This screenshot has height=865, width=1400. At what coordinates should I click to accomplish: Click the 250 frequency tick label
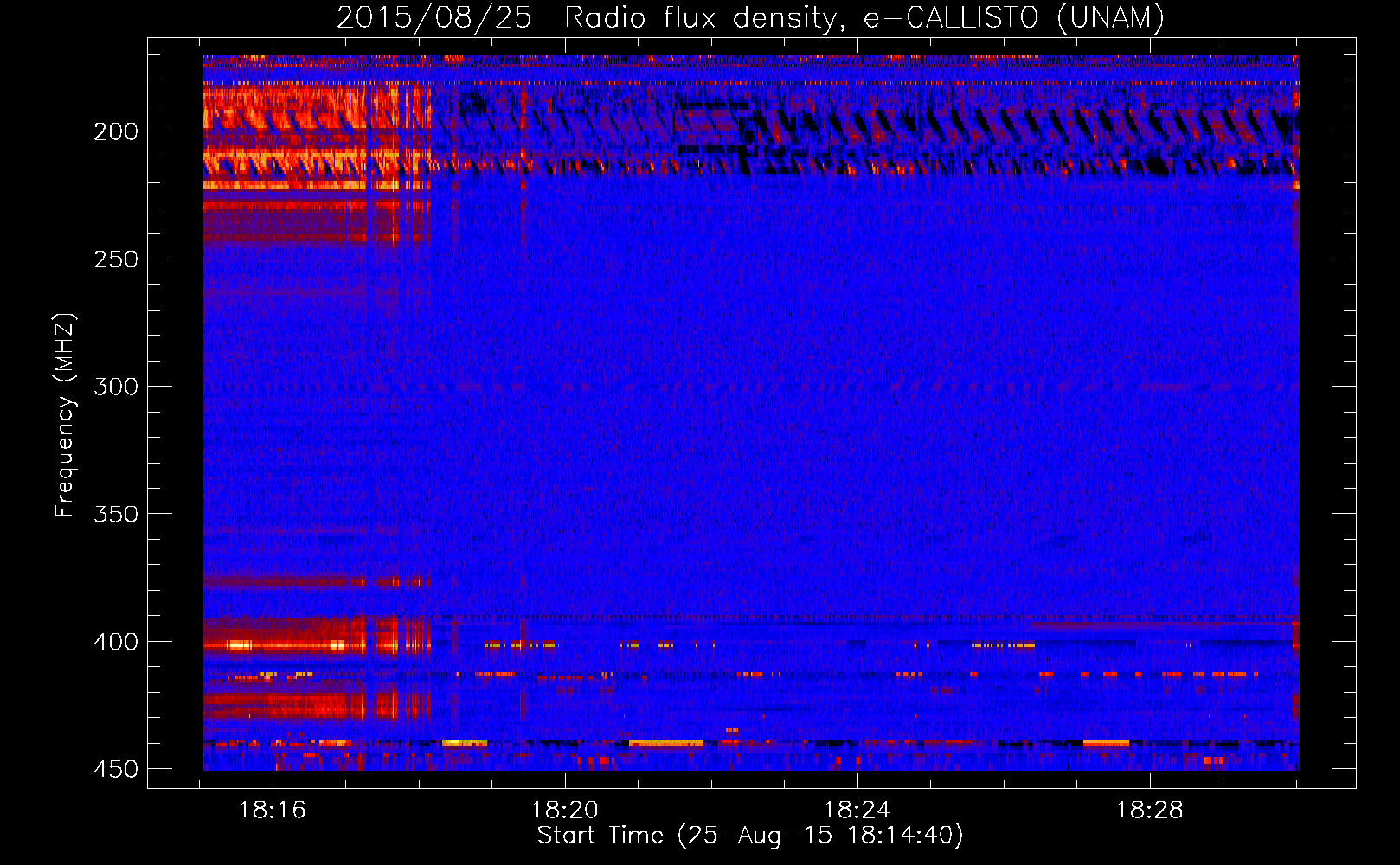116,259
